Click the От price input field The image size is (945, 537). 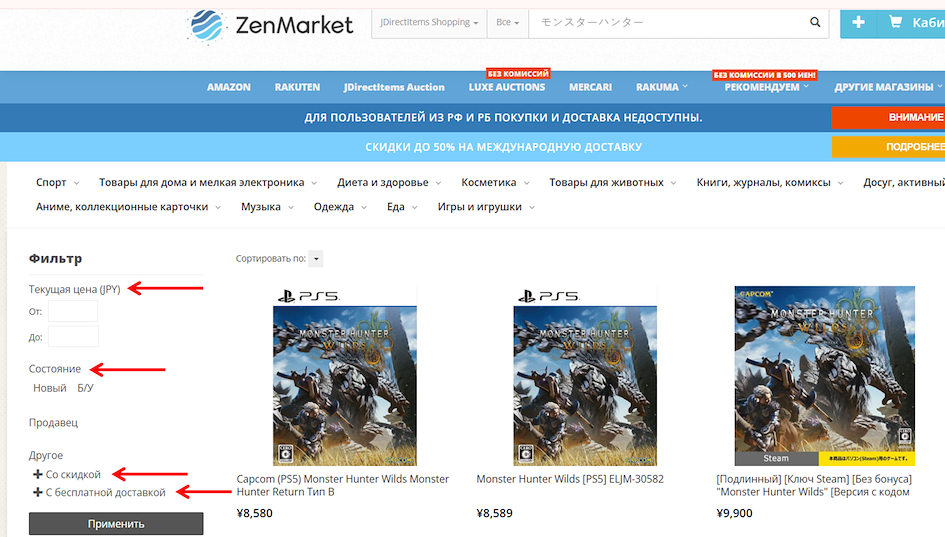73,312
